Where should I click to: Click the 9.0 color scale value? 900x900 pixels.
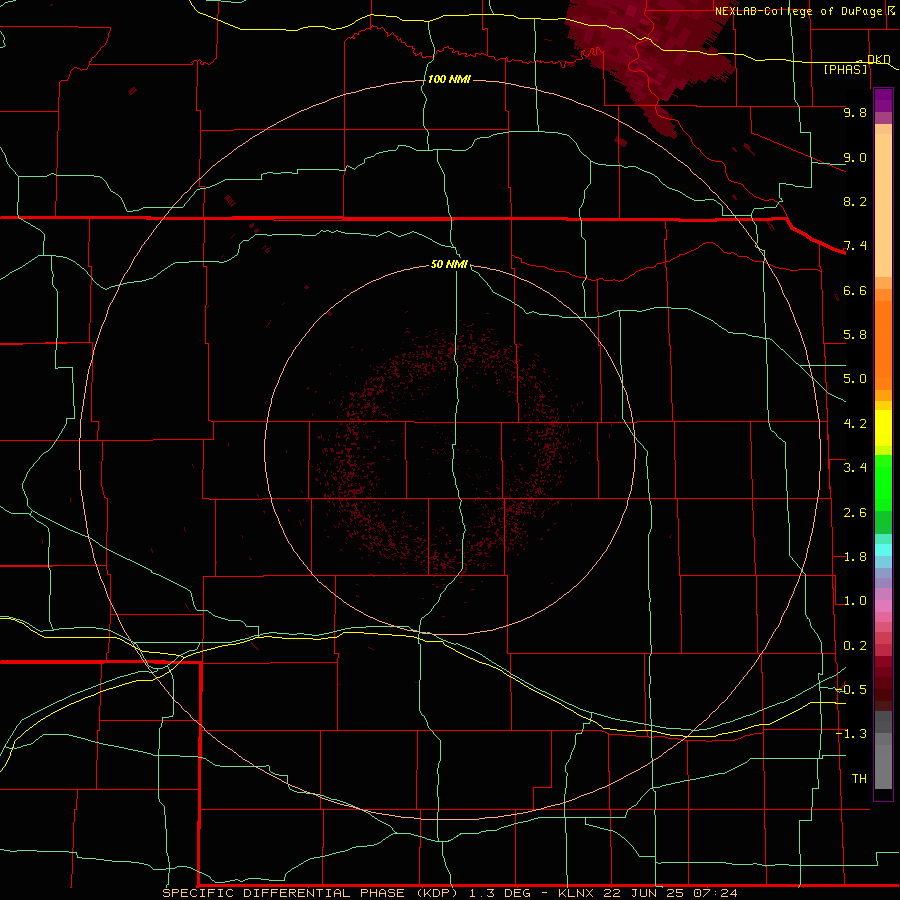[855, 157]
